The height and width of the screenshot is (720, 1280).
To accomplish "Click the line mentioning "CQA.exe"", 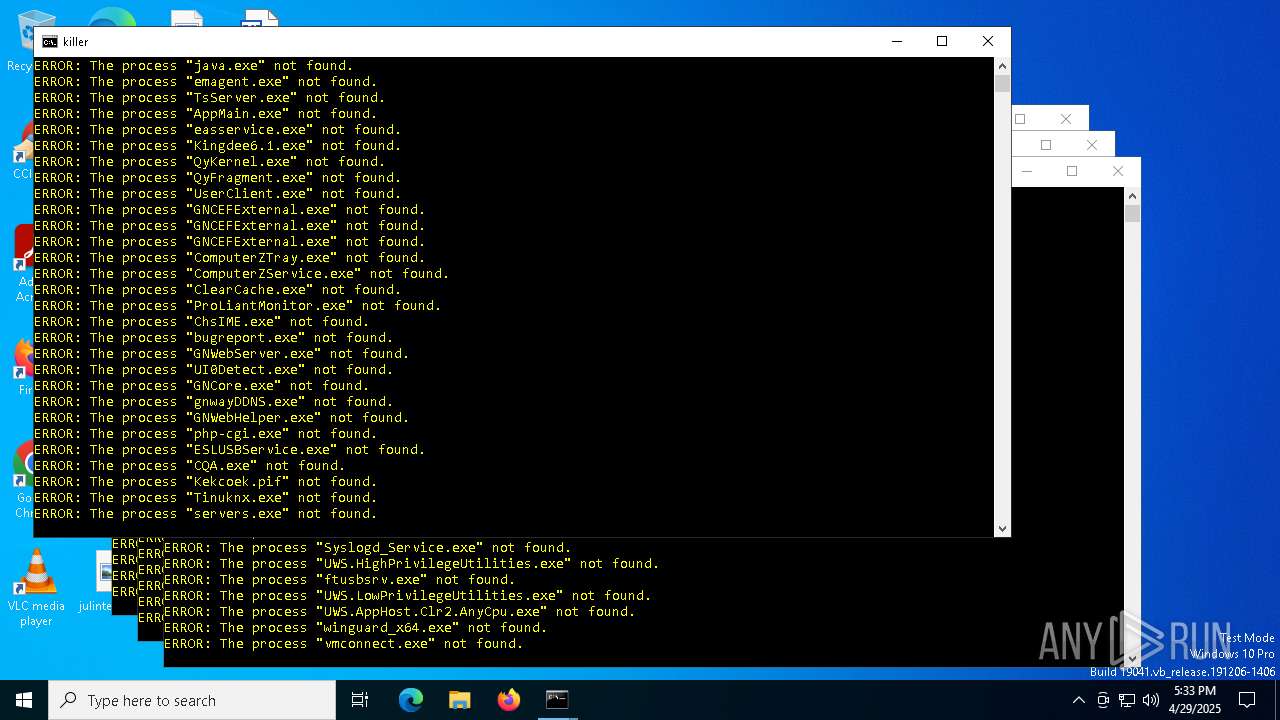I will point(190,466).
